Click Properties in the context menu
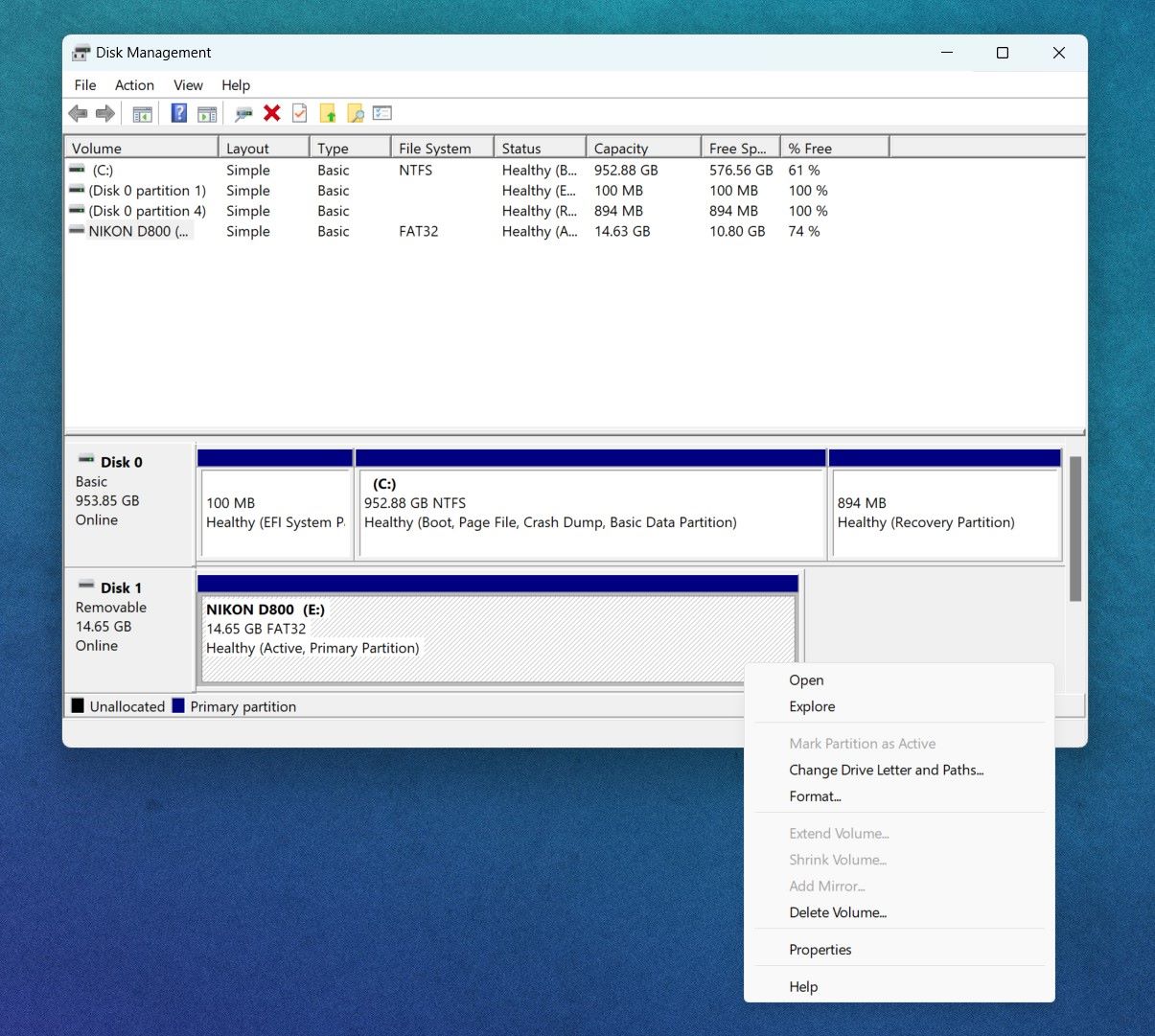 (820, 950)
